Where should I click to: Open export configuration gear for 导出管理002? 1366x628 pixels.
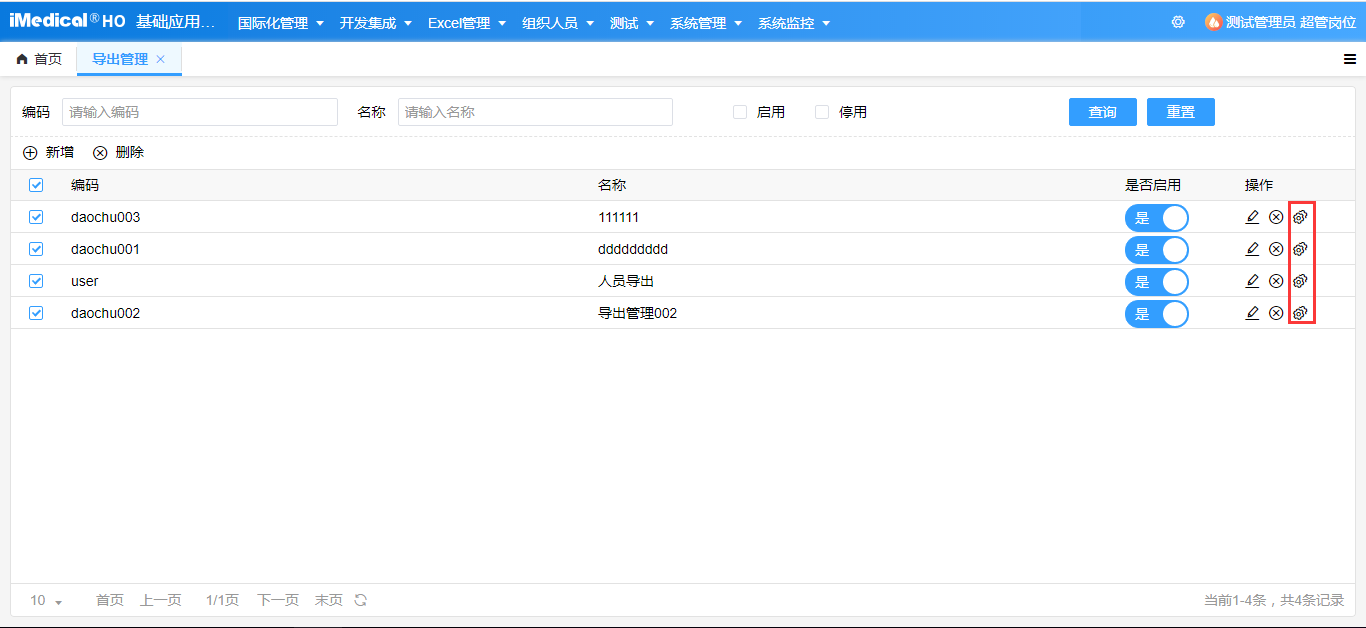pos(1300,313)
